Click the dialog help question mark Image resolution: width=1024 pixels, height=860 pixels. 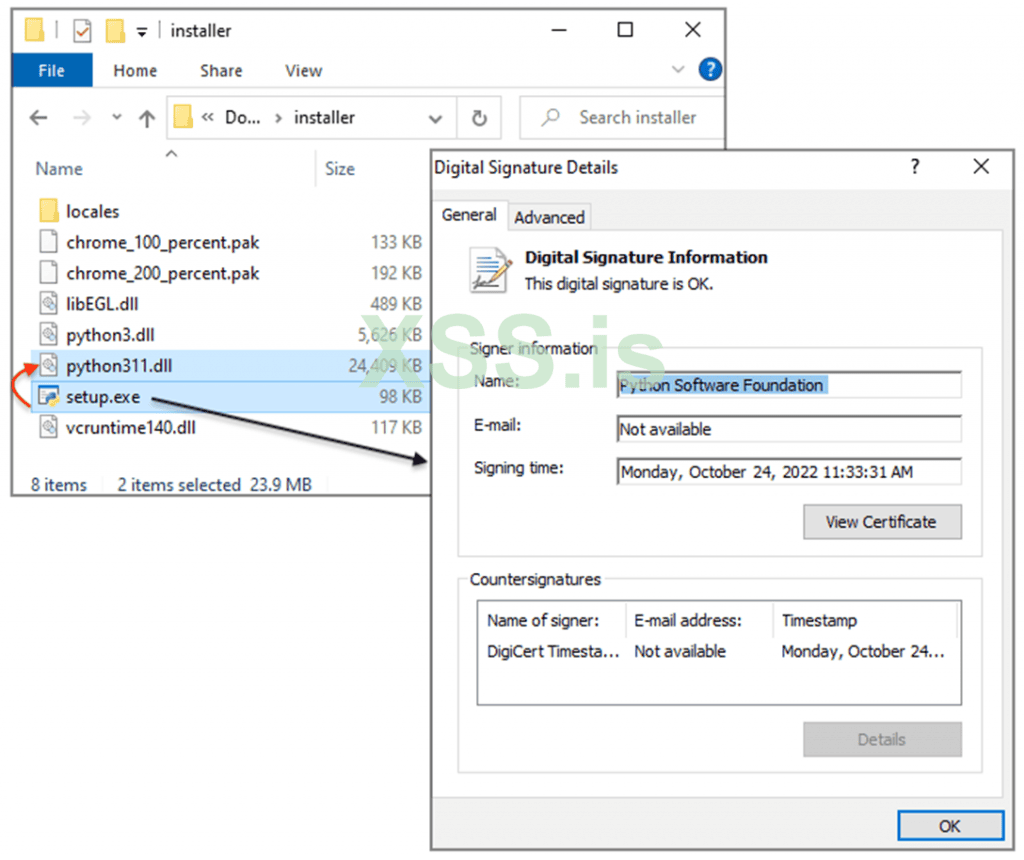point(915,167)
